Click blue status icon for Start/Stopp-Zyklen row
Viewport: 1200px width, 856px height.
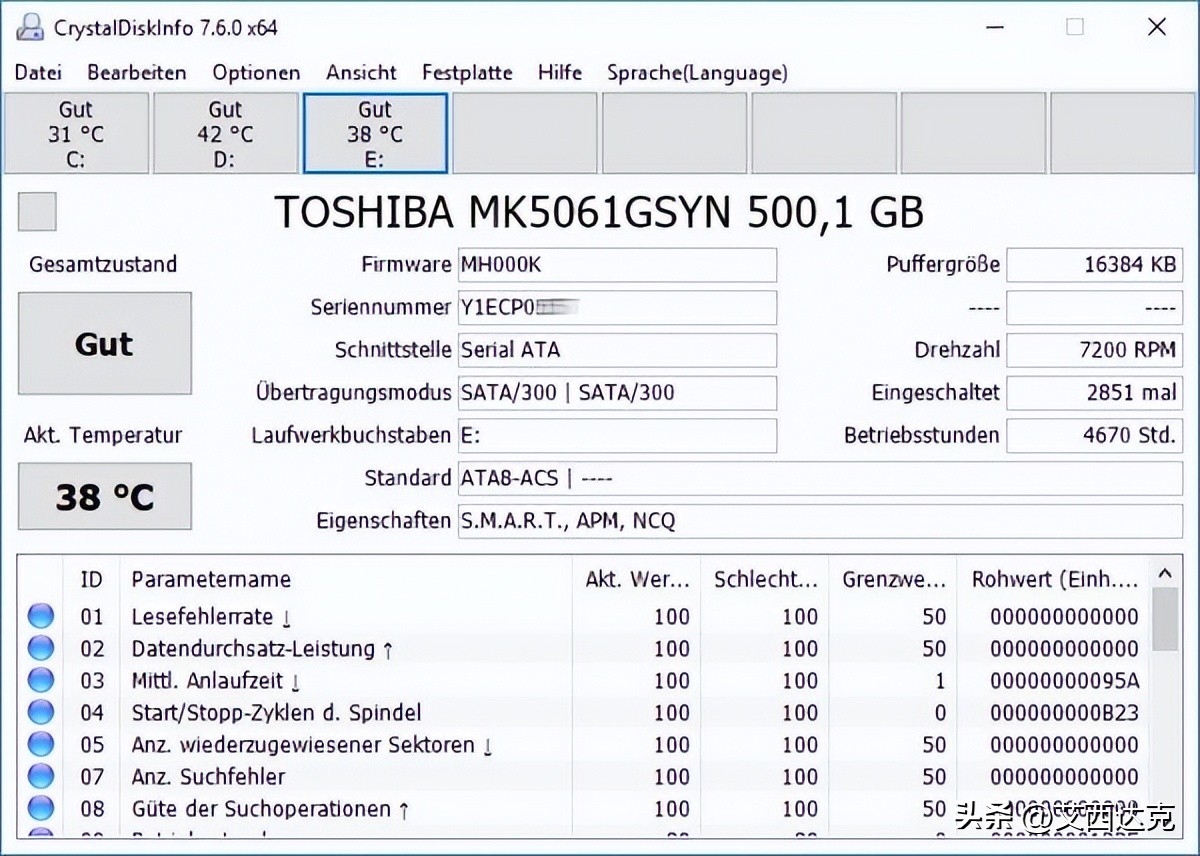pyautogui.click(x=41, y=713)
